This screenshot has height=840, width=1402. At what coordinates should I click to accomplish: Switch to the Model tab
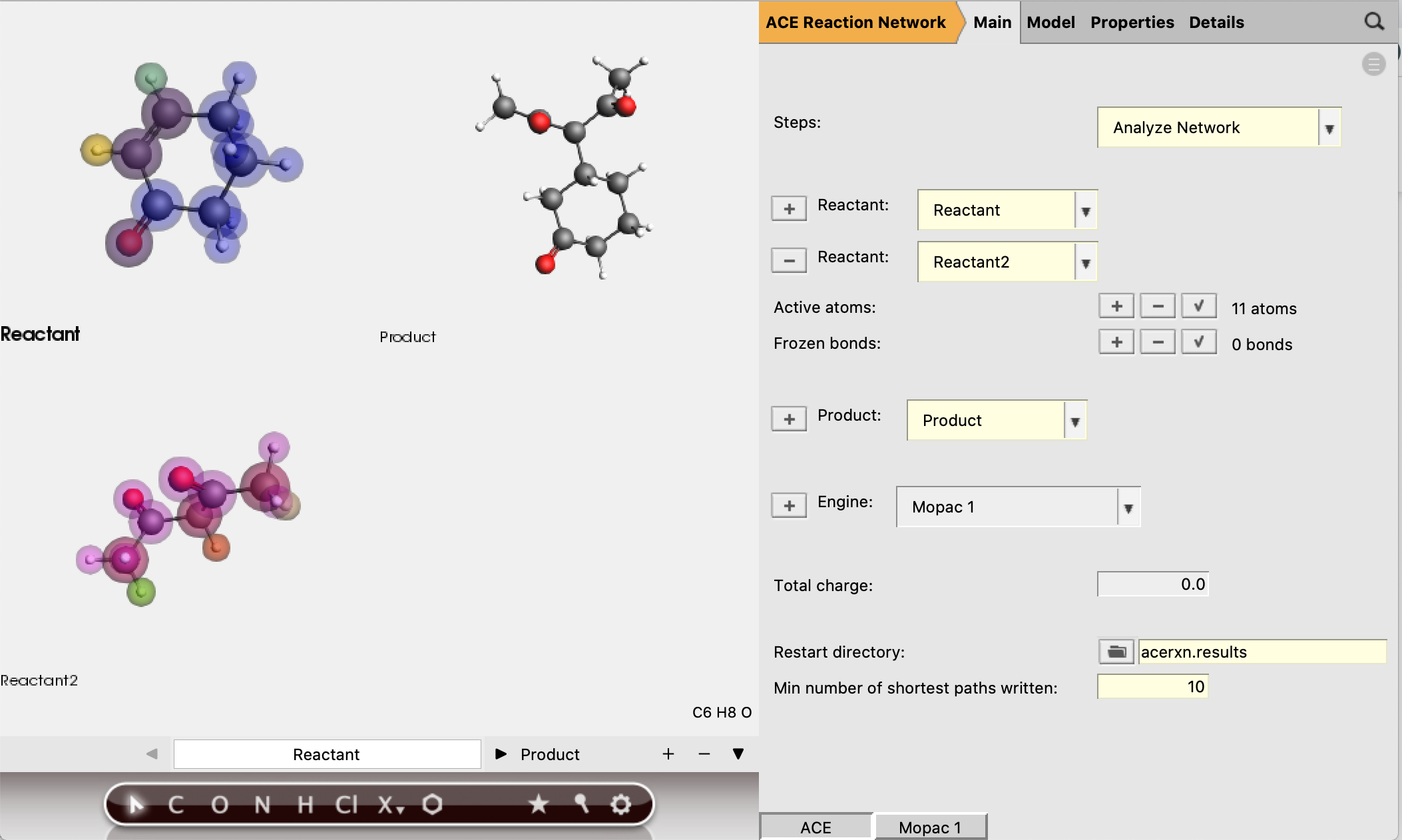1050,22
